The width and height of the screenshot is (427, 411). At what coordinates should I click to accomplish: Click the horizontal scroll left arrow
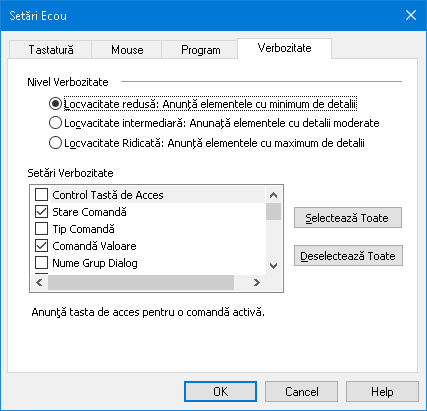click(x=39, y=283)
